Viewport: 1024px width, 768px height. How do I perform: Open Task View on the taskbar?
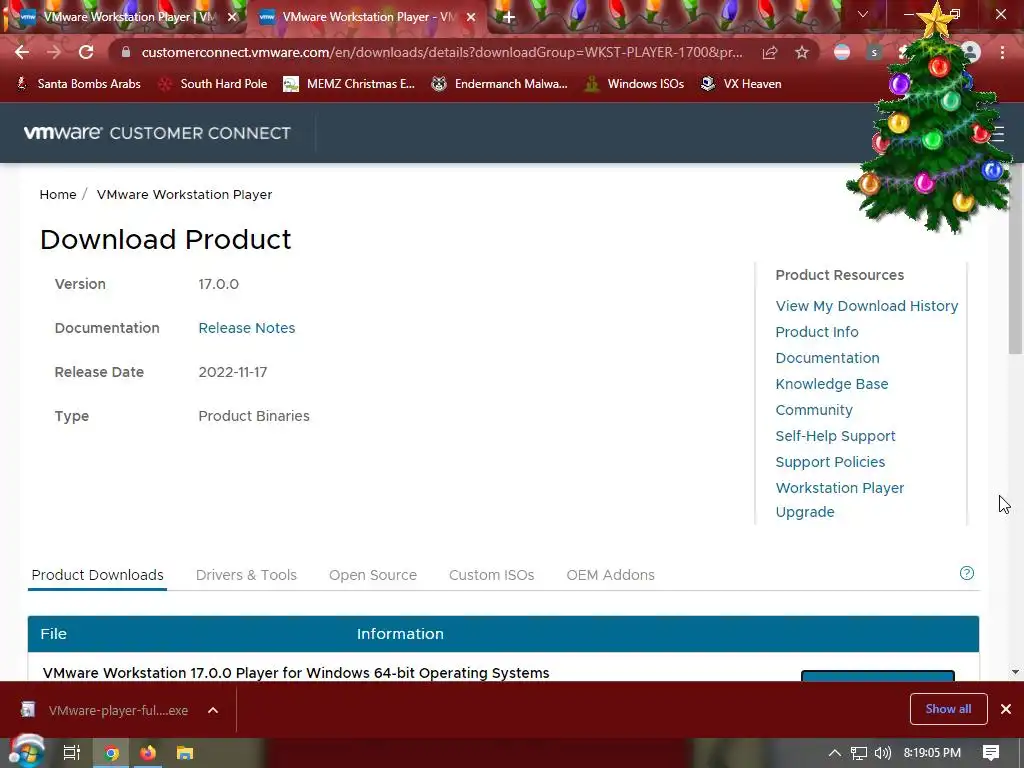click(x=72, y=753)
